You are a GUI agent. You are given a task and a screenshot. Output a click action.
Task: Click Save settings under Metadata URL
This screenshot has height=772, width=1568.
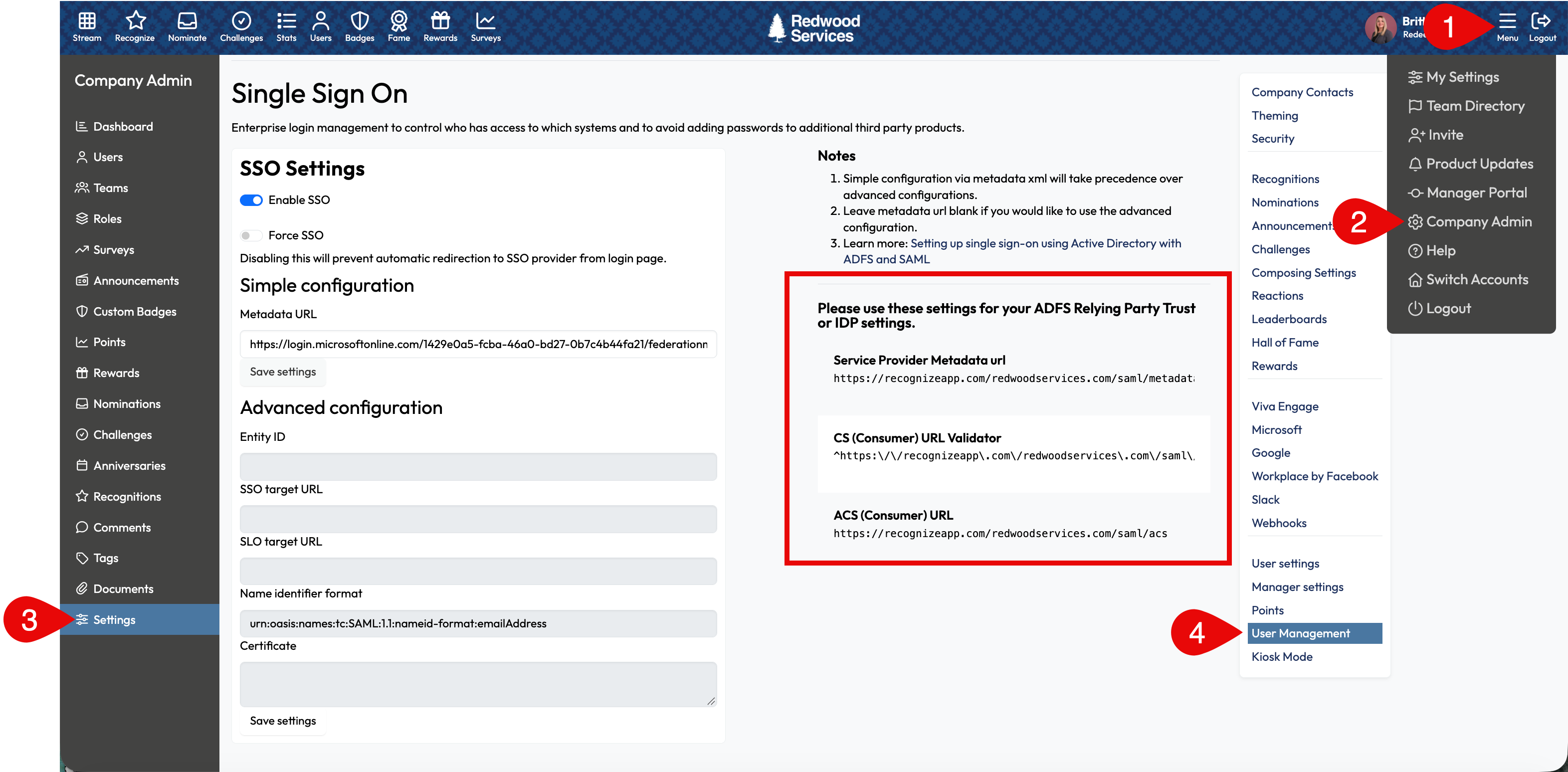pos(283,372)
